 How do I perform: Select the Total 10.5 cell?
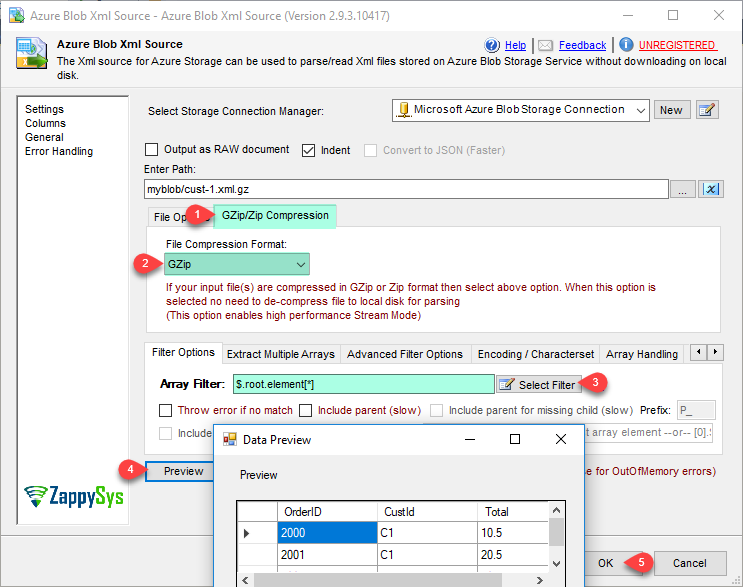click(x=513, y=533)
